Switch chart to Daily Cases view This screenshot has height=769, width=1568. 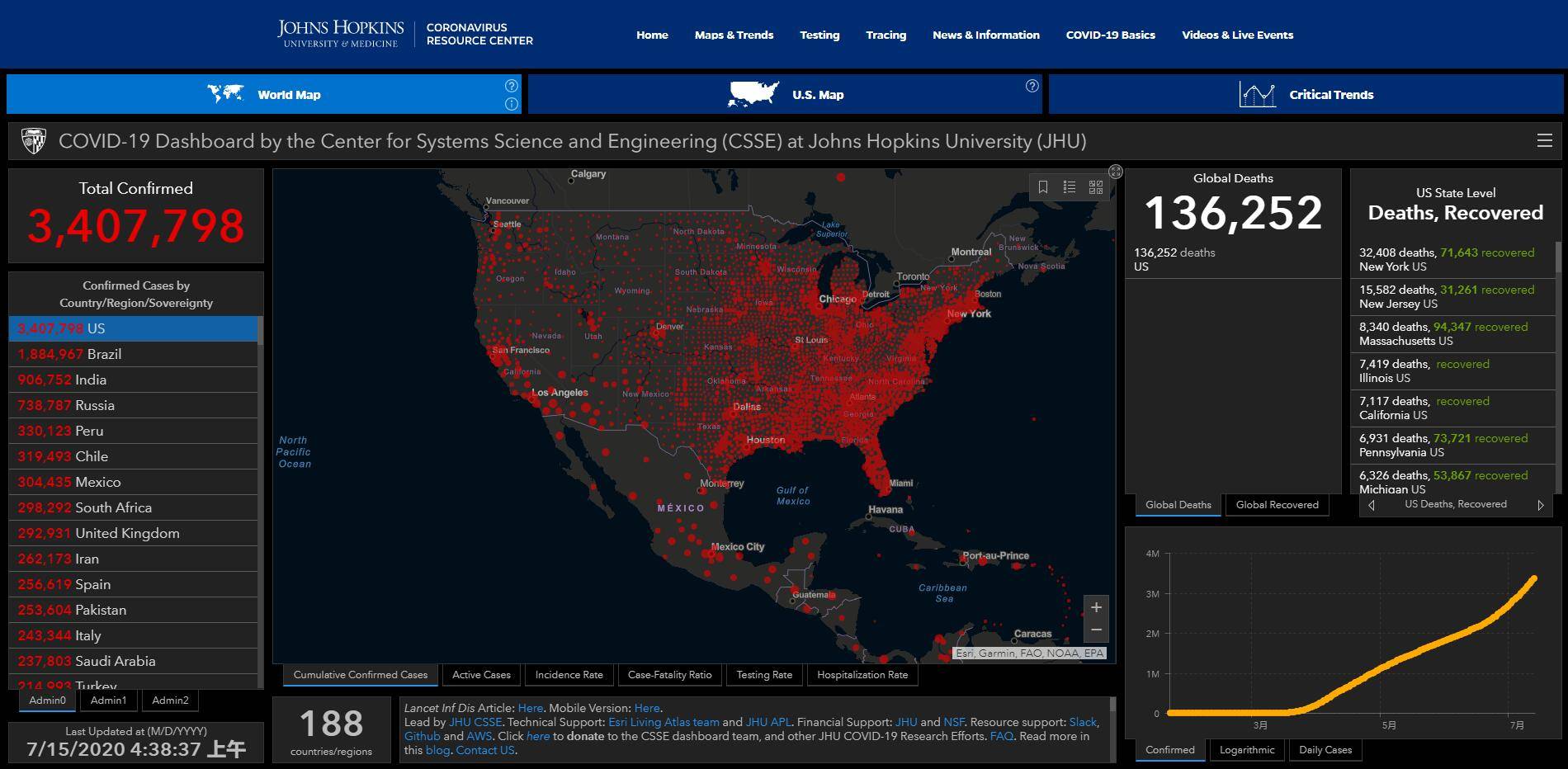coord(1325,750)
